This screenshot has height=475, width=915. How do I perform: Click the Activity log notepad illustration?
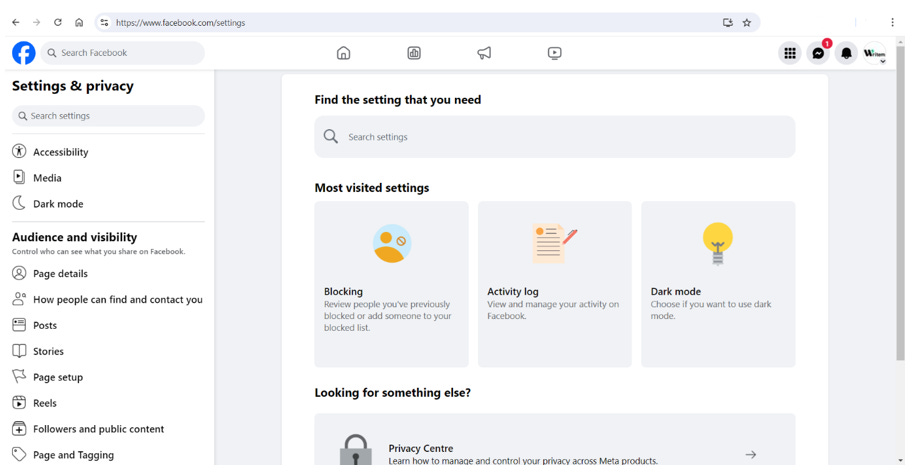tap(554, 243)
